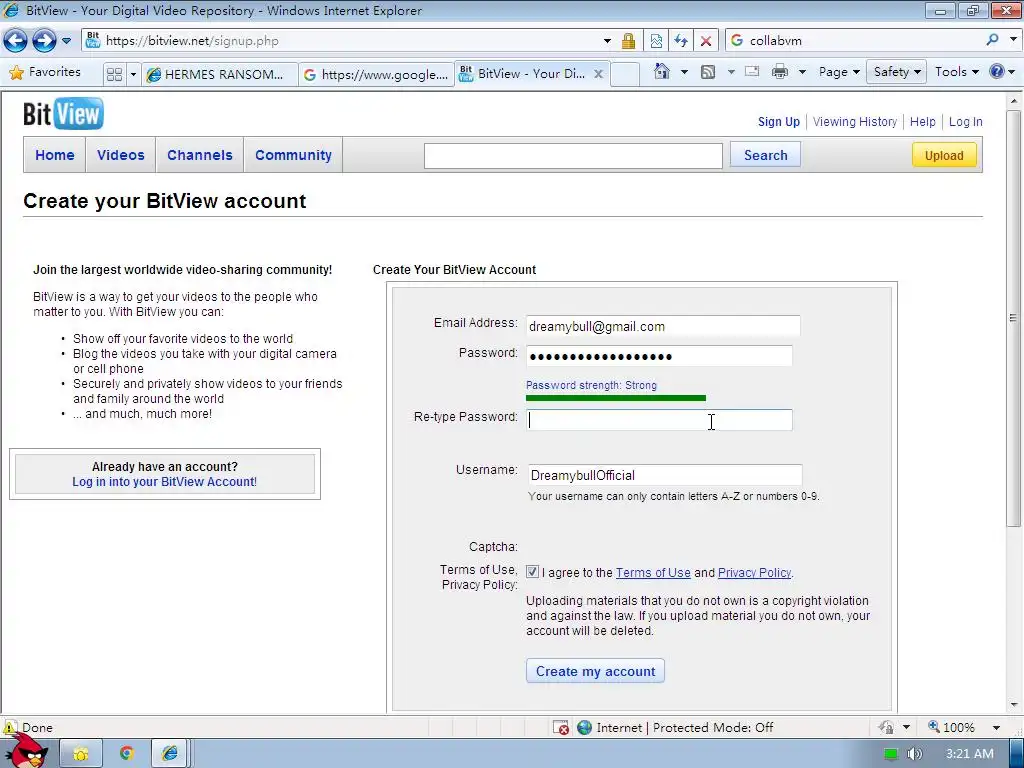Viewport: 1024px width, 768px height.
Task: Uncheck the Terms of Use agreement checkbox
Action: coord(532,571)
